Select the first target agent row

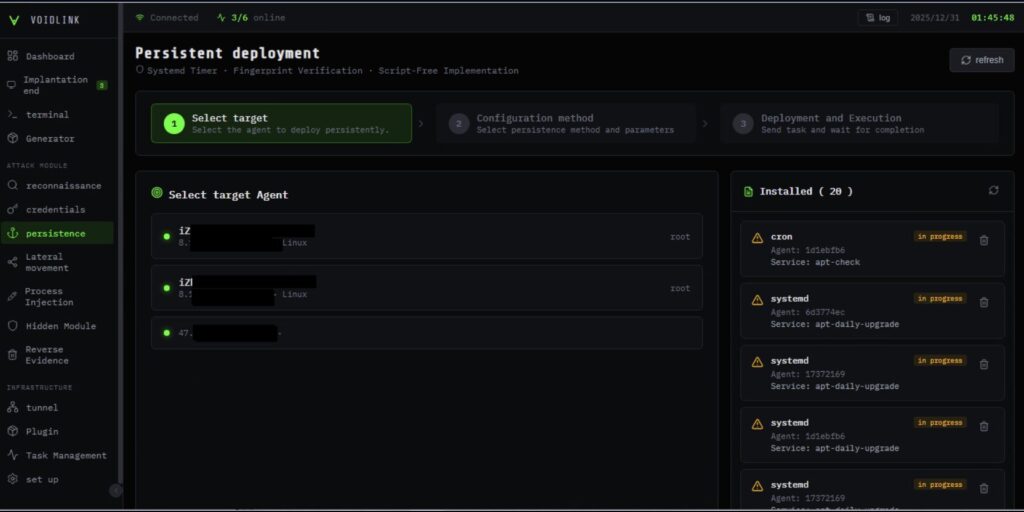click(427, 236)
